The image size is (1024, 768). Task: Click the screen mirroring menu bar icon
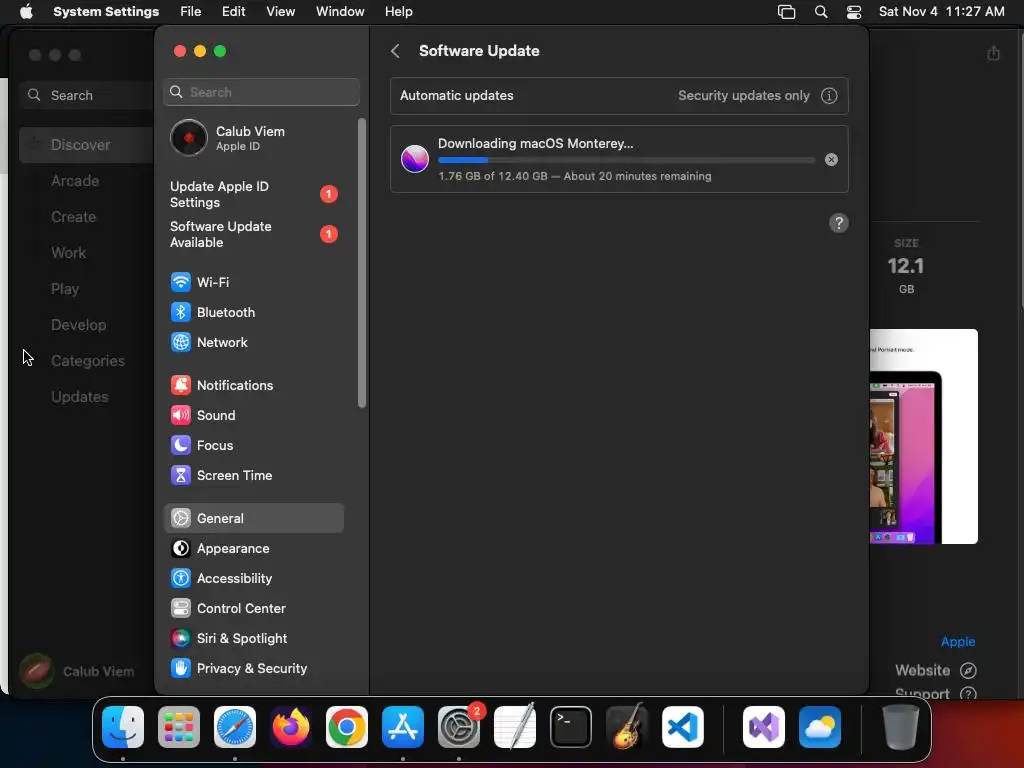click(786, 12)
